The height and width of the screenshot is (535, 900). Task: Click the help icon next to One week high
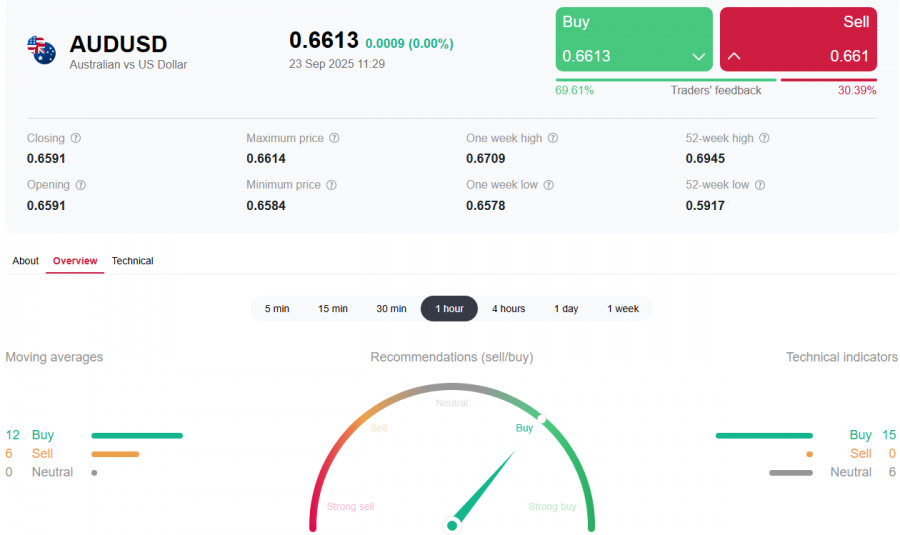(x=553, y=138)
